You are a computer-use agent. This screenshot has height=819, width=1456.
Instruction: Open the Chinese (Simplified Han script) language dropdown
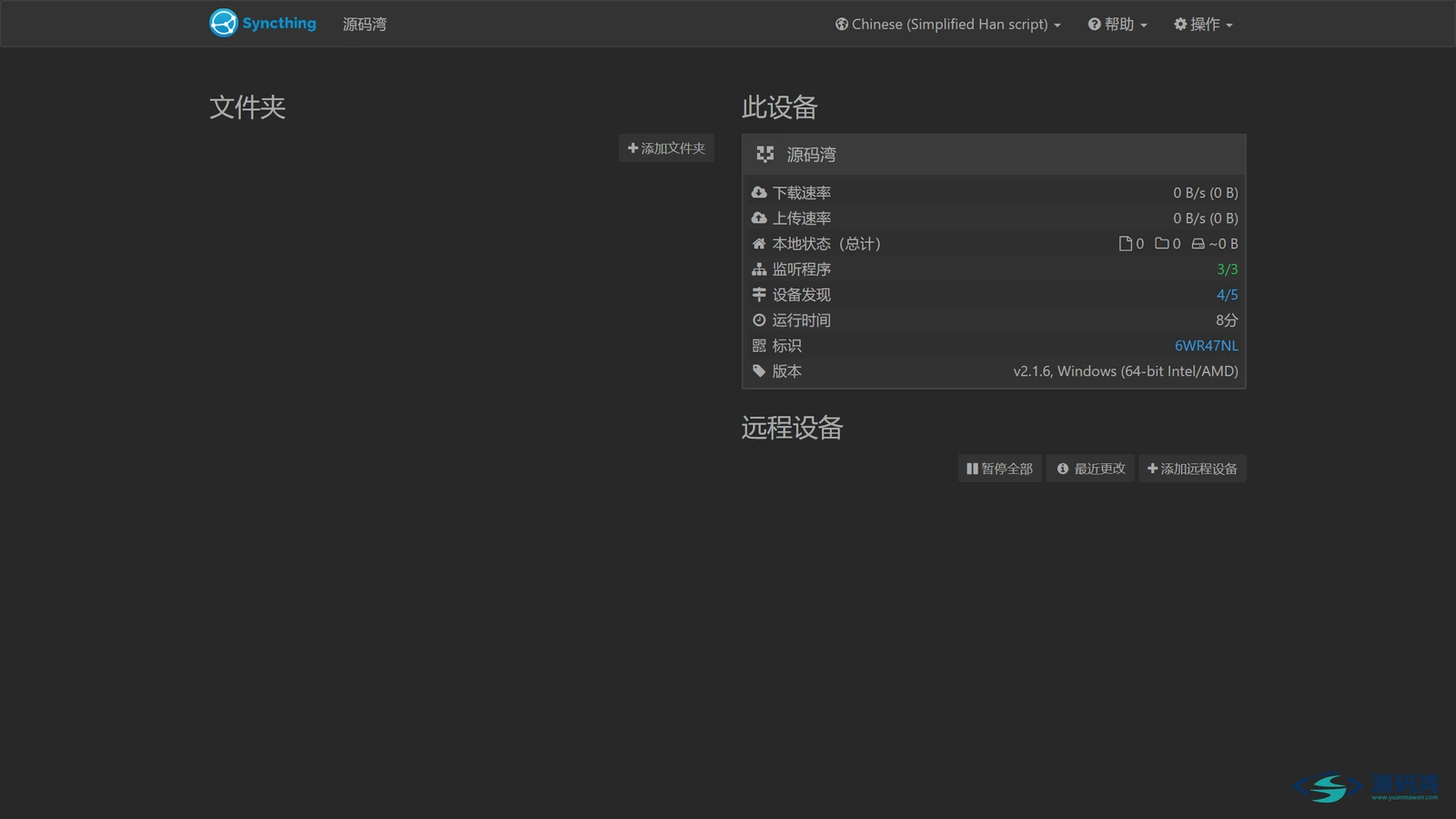(948, 25)
